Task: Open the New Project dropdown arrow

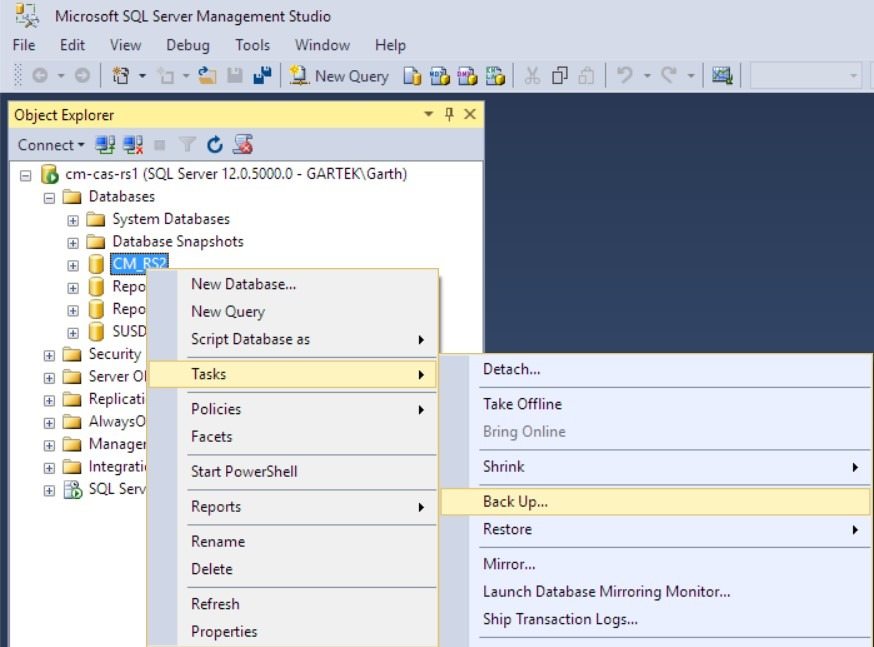Action: pyautogui.click(x=142, y=75)
